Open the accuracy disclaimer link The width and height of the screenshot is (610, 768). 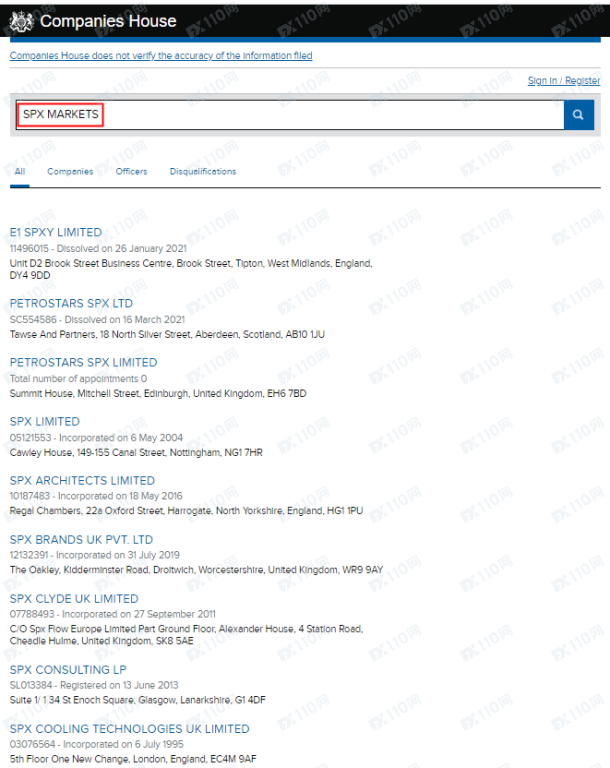[161, 55]
